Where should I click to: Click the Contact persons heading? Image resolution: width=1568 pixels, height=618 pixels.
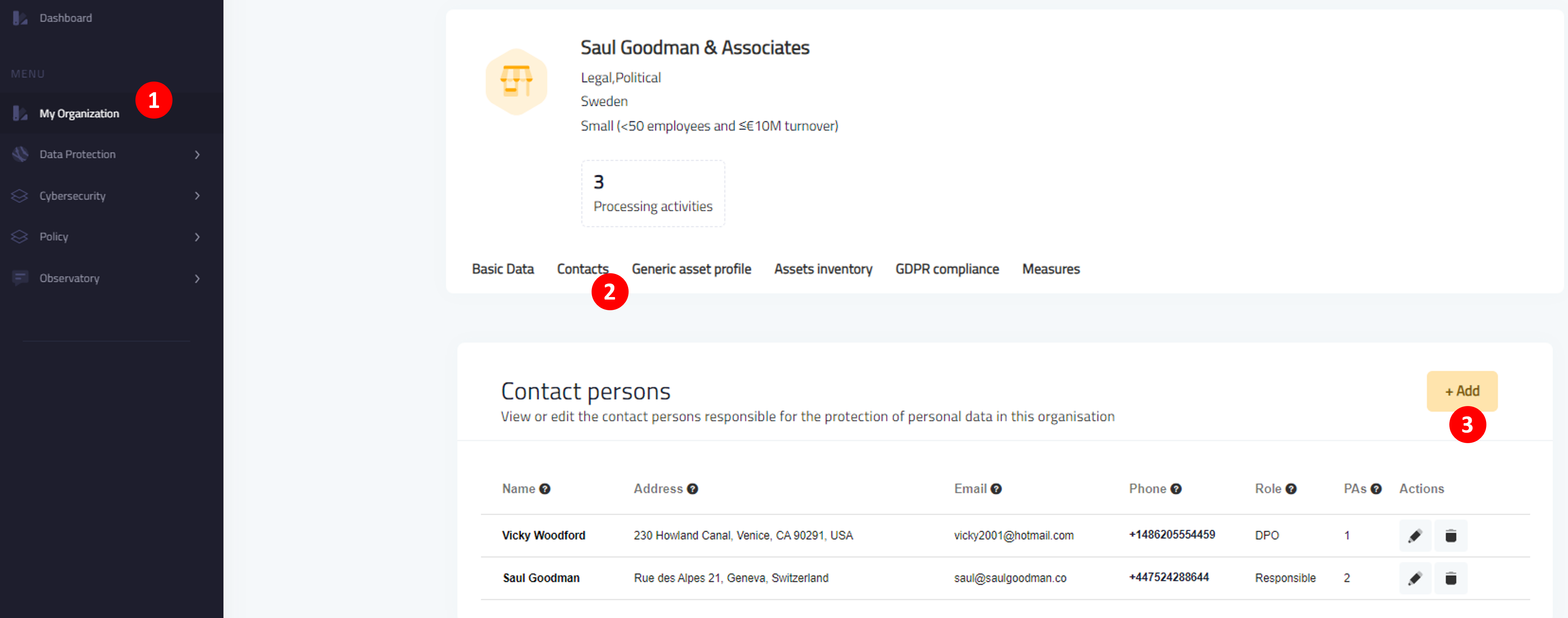click(586, 392)
